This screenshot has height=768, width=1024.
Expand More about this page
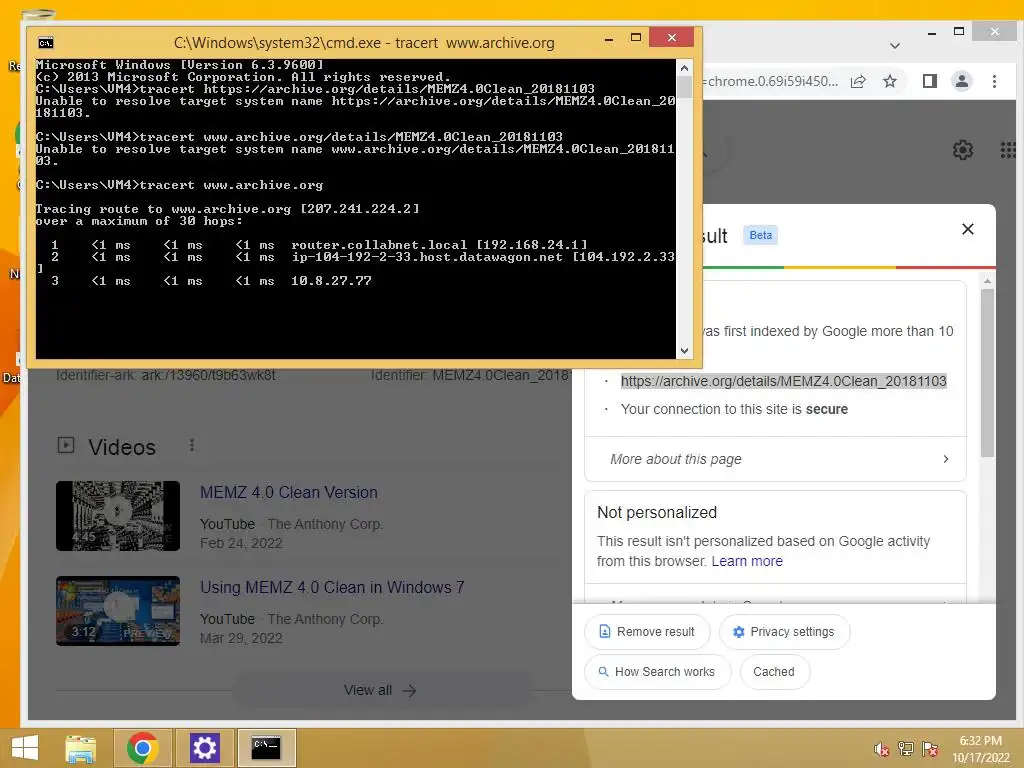[775, 459]
